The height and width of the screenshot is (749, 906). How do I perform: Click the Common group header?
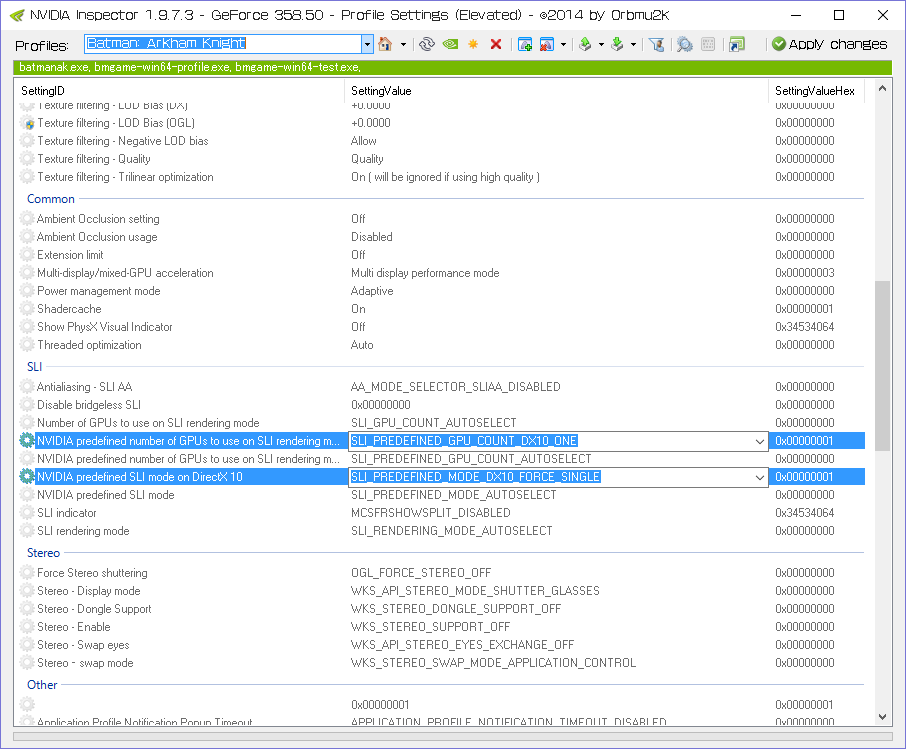point(51,199)
